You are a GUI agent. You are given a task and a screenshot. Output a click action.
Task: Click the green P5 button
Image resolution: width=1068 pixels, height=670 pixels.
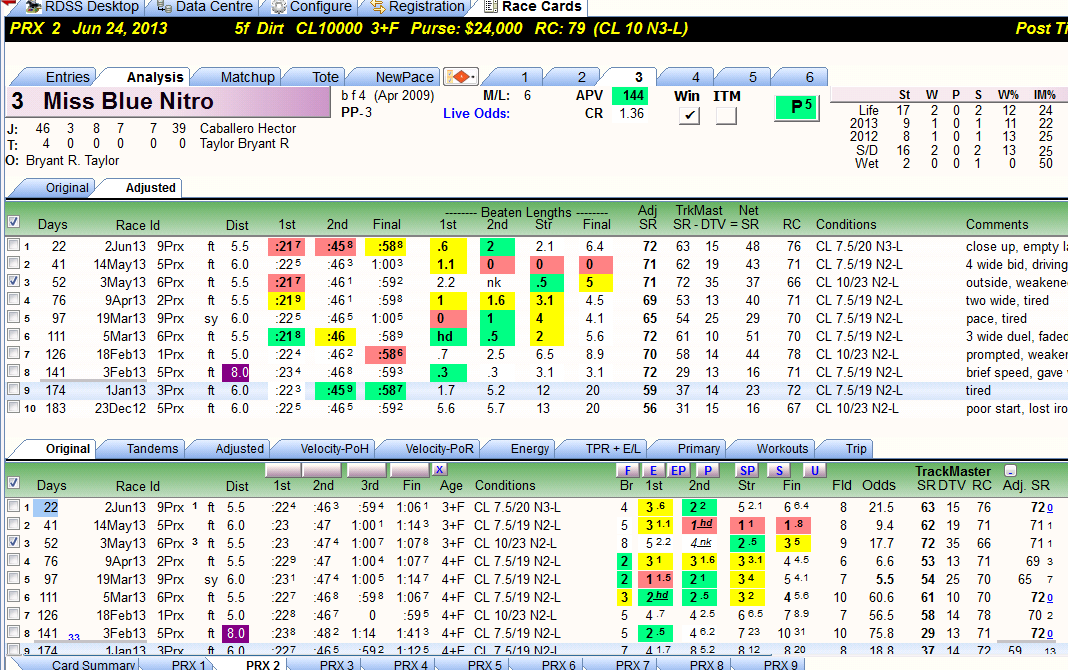pos(797,107)
